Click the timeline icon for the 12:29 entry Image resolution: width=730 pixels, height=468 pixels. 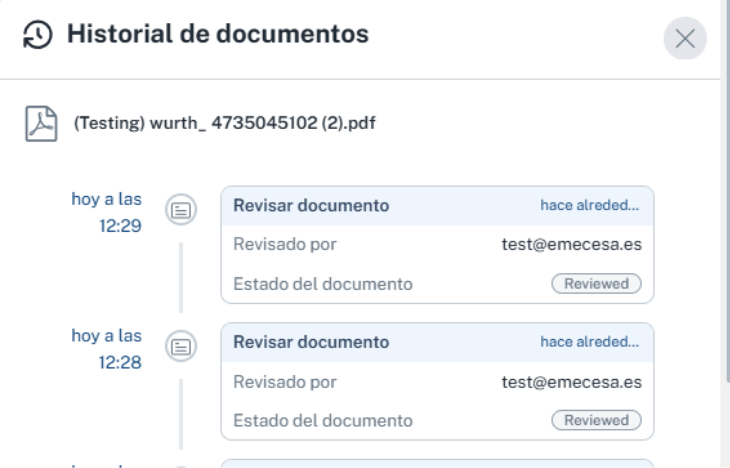pyautogui.click(x=181, y=209)
